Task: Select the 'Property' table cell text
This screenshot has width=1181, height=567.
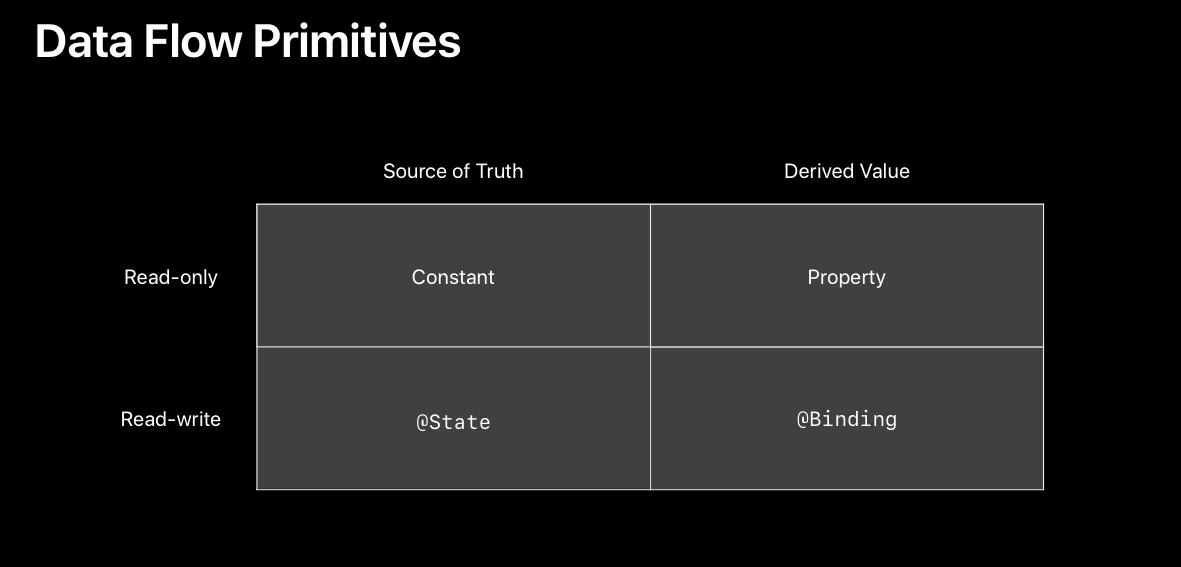Action: [x=847, y=278]
